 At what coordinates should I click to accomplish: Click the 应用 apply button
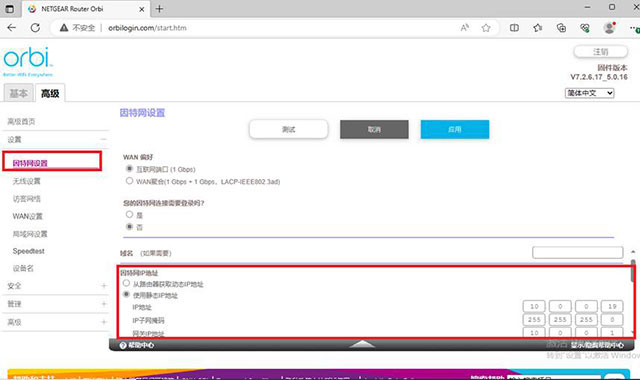pos(455,129)
